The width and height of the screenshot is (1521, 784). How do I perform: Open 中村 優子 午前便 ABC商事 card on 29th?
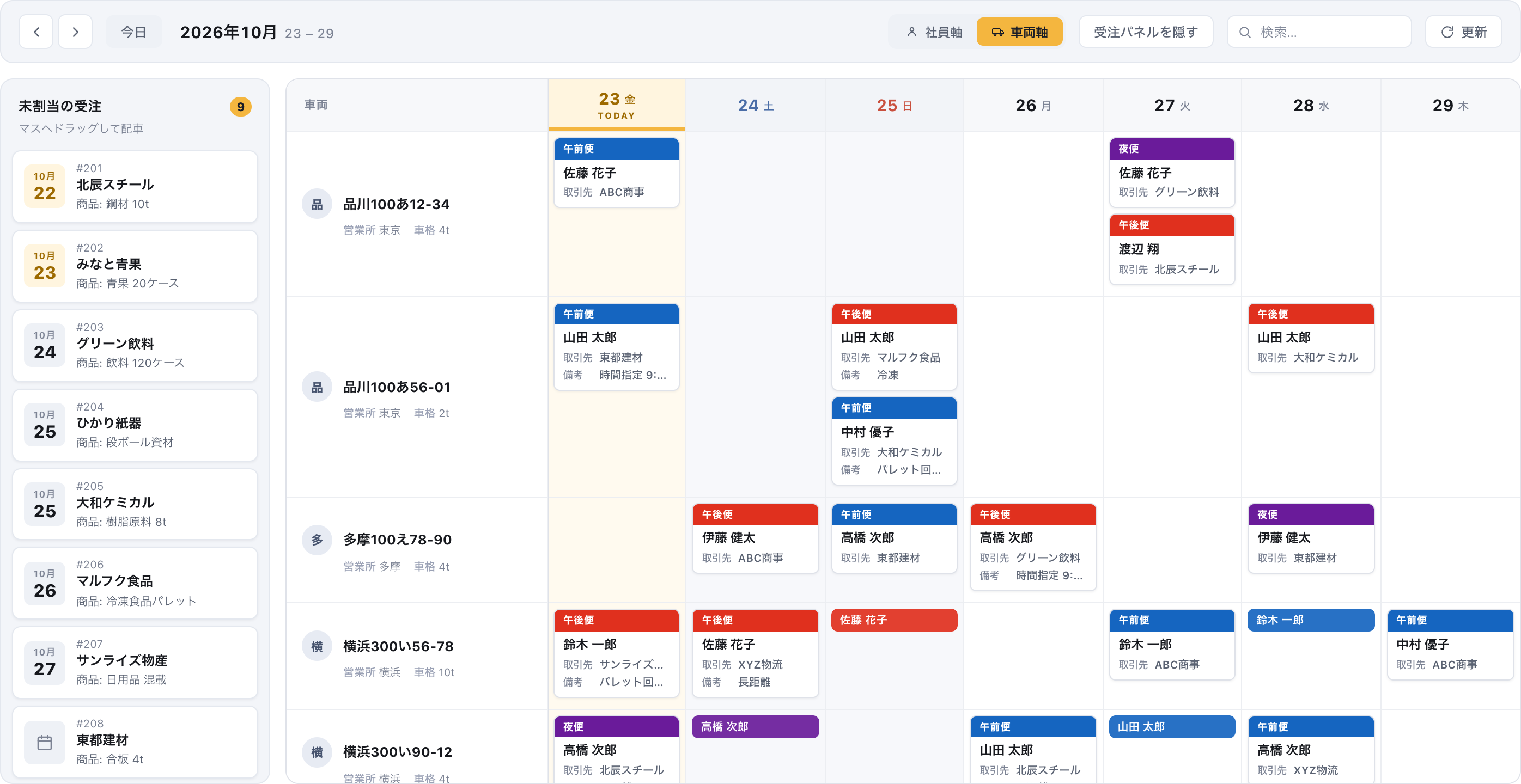tap(1450, 644)
